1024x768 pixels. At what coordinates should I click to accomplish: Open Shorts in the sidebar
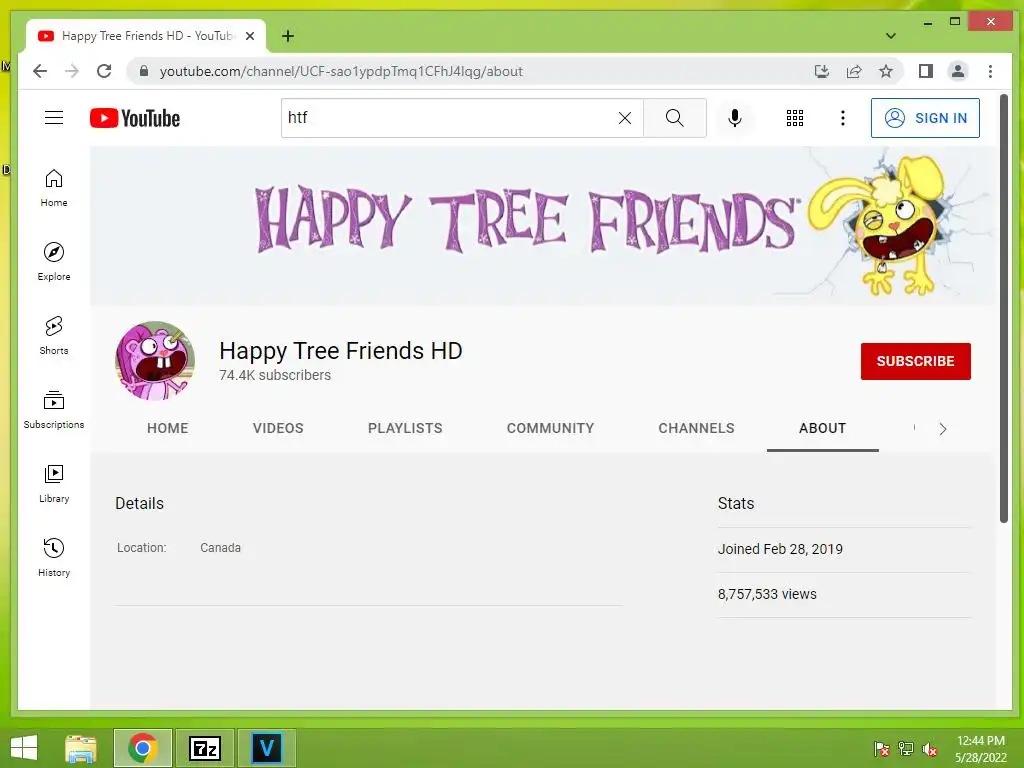54,336
